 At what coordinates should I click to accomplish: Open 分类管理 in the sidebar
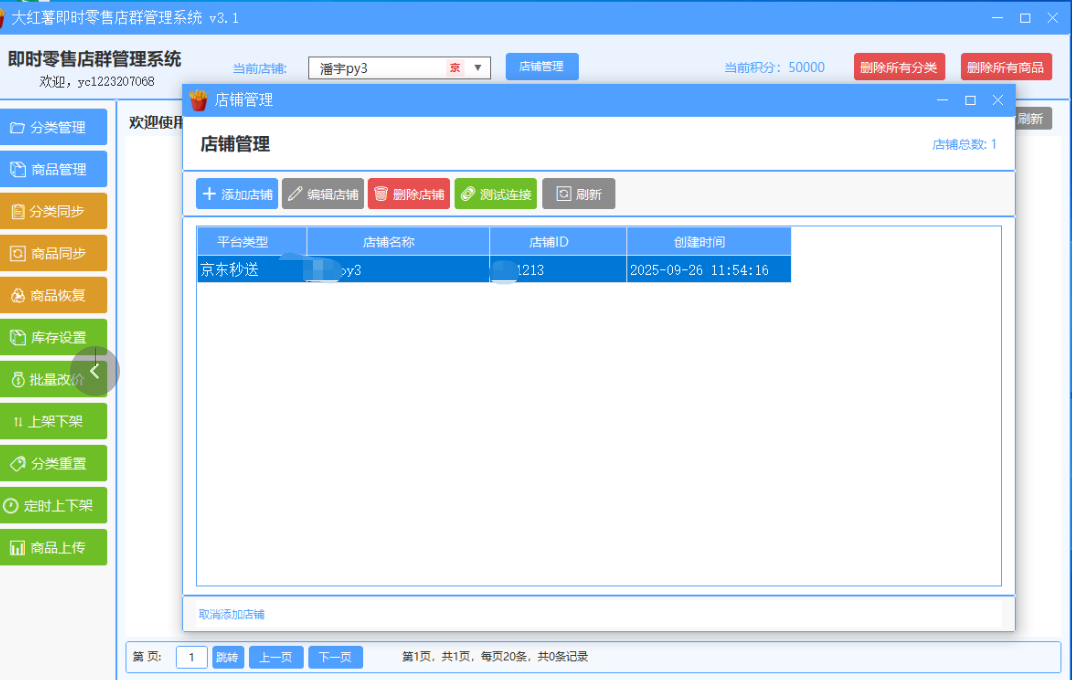(53, 127)
